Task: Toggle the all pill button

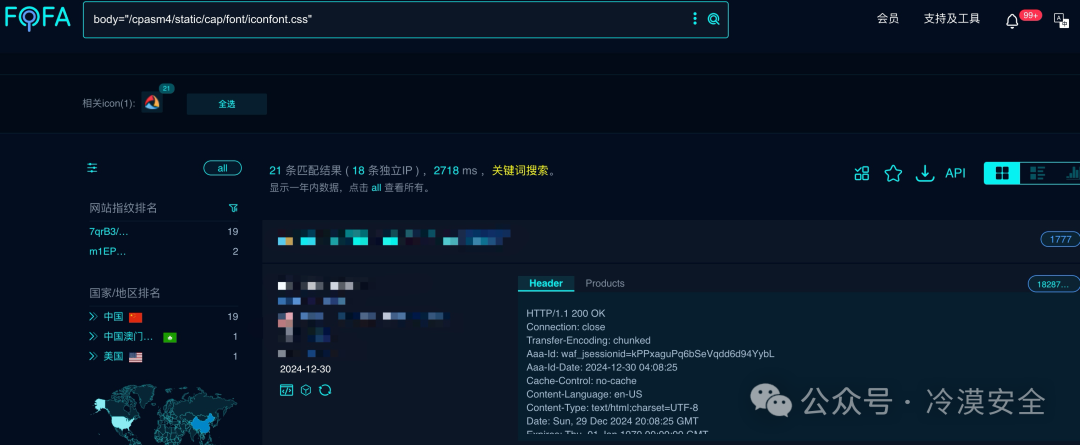Action: tap(222, 168)
